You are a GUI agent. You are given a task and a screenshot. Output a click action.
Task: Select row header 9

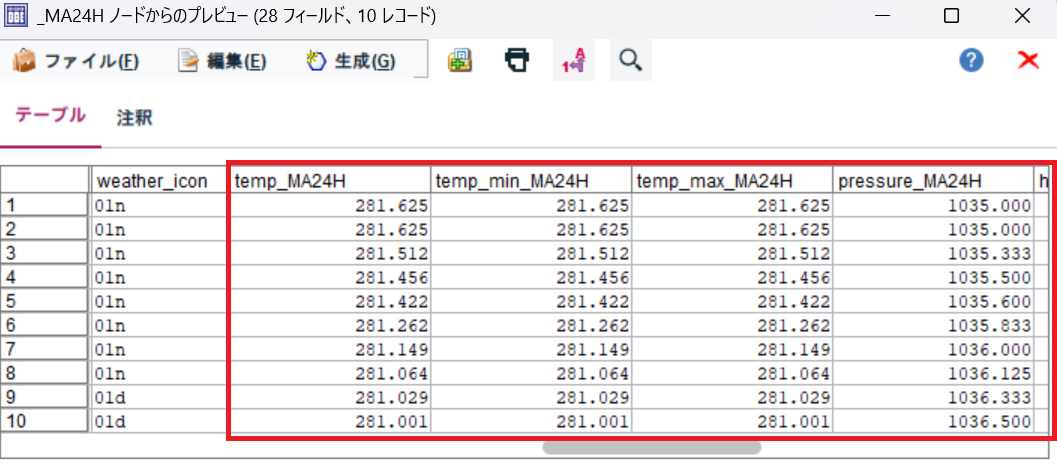coord(44,399)
